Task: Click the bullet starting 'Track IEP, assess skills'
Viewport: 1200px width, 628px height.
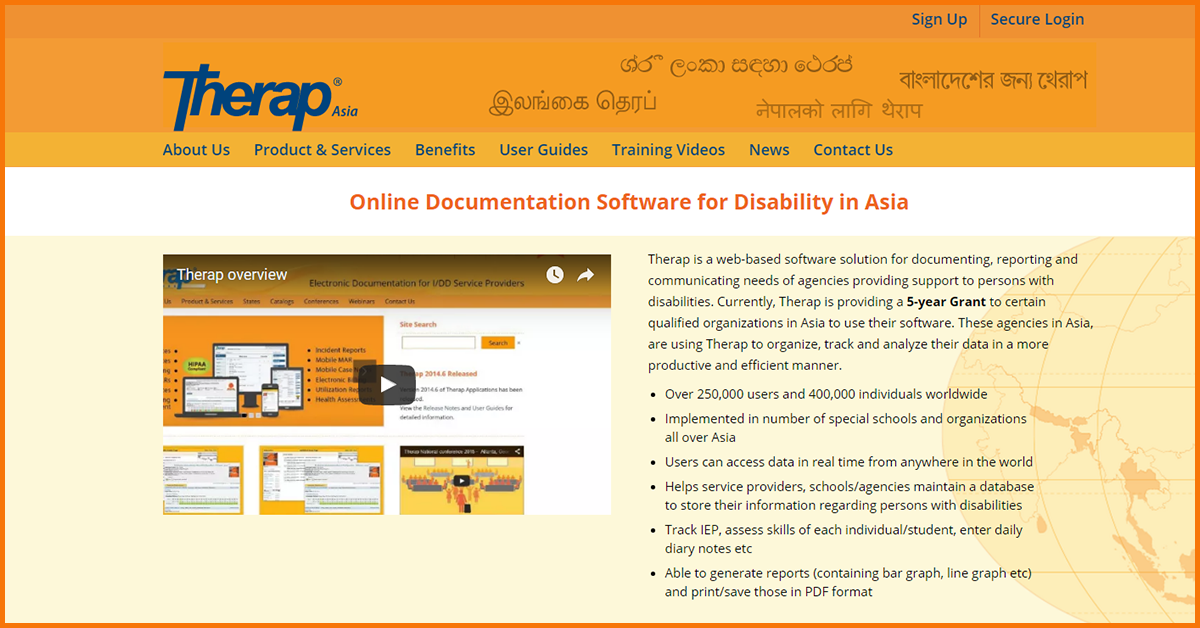Action: click(844, 539)
